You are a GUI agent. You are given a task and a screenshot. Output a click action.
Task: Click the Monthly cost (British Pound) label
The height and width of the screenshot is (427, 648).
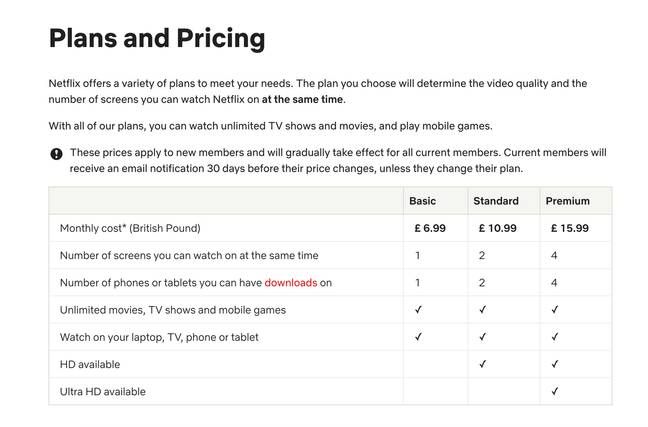click(x=130, y=228)
